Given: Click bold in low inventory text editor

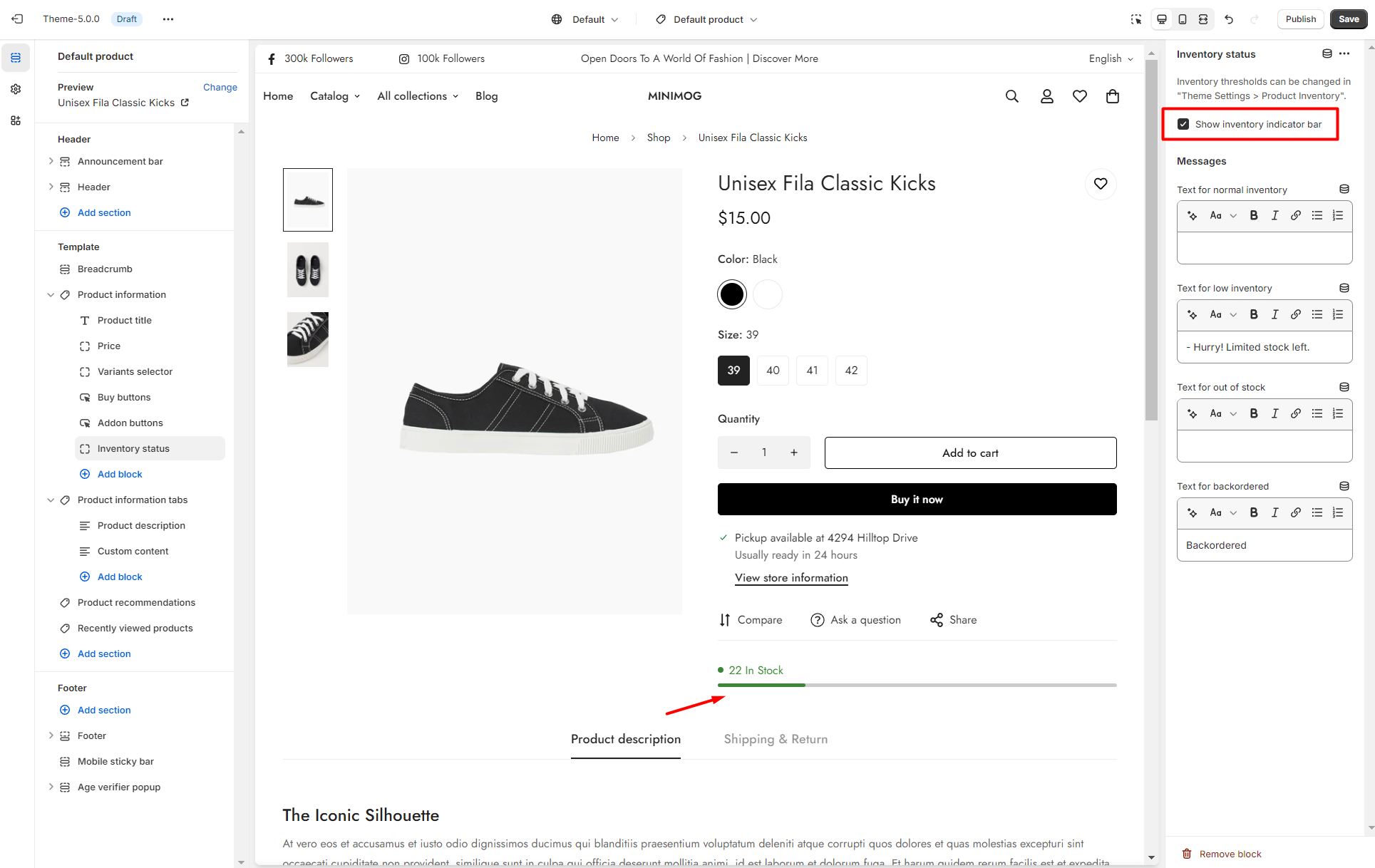Looking at the screenshot, I should (x=1254, y=314).
